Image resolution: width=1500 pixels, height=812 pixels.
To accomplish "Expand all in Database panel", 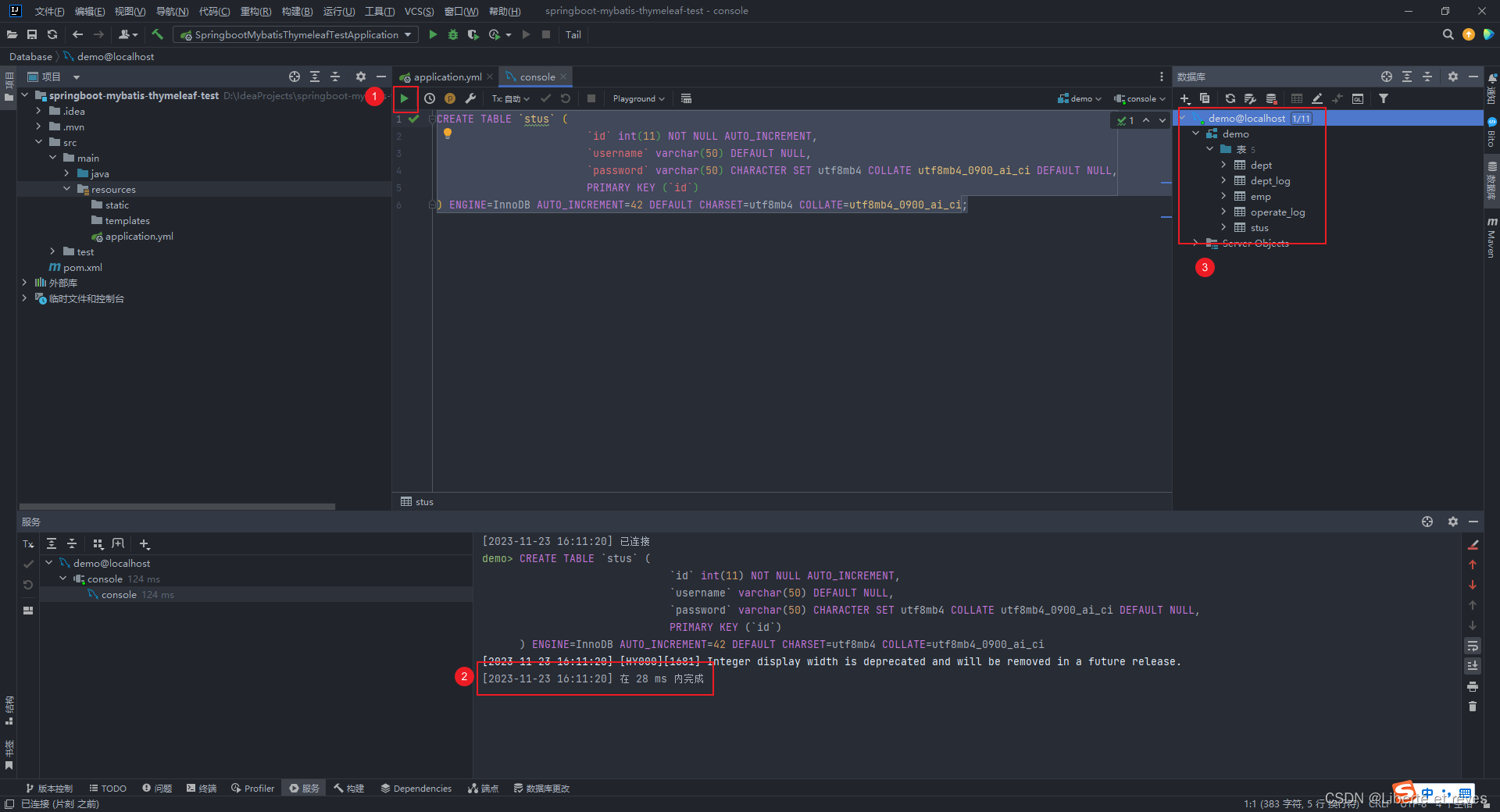I will 1407,77.
